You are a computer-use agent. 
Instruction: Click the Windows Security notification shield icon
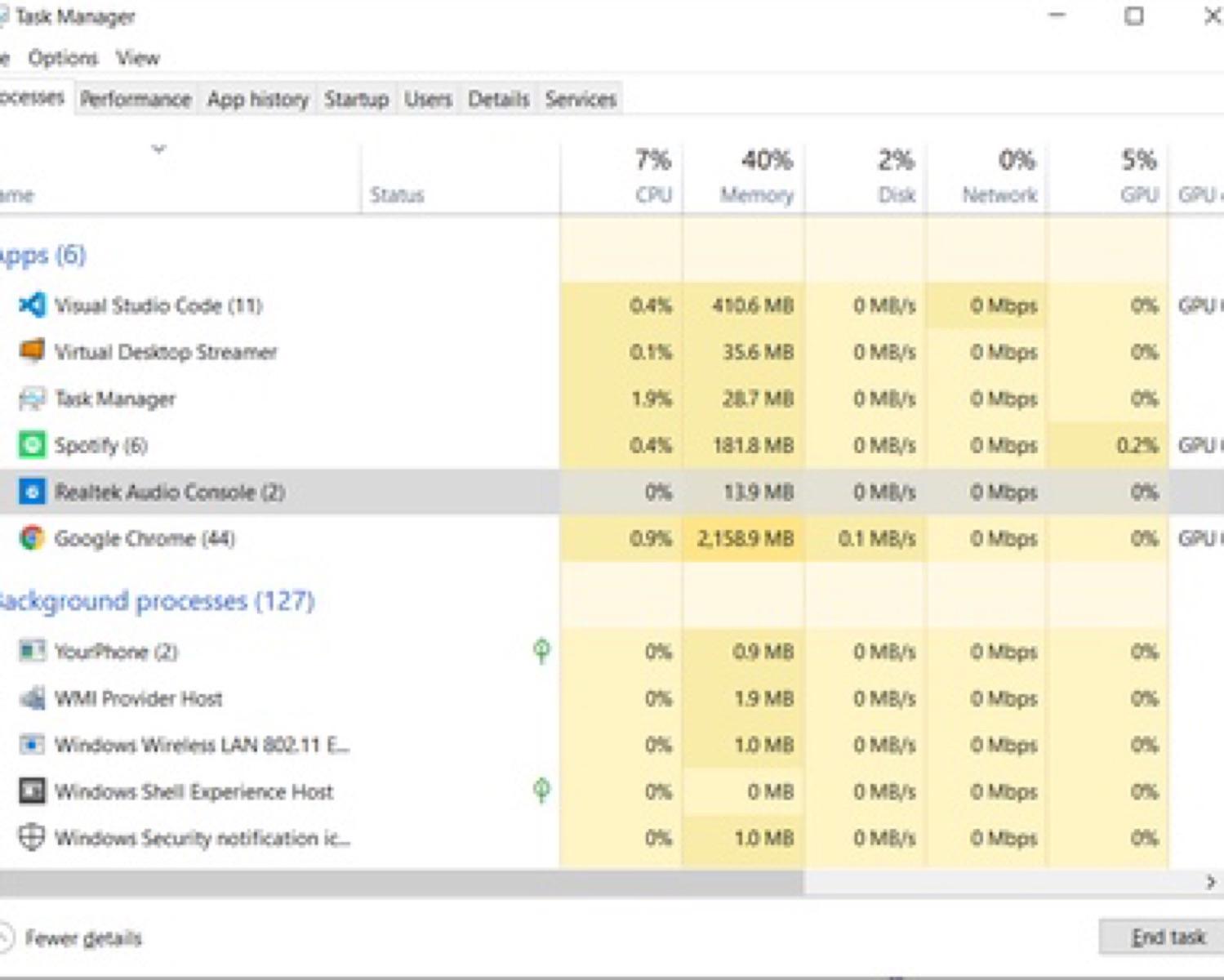(32, 838)
